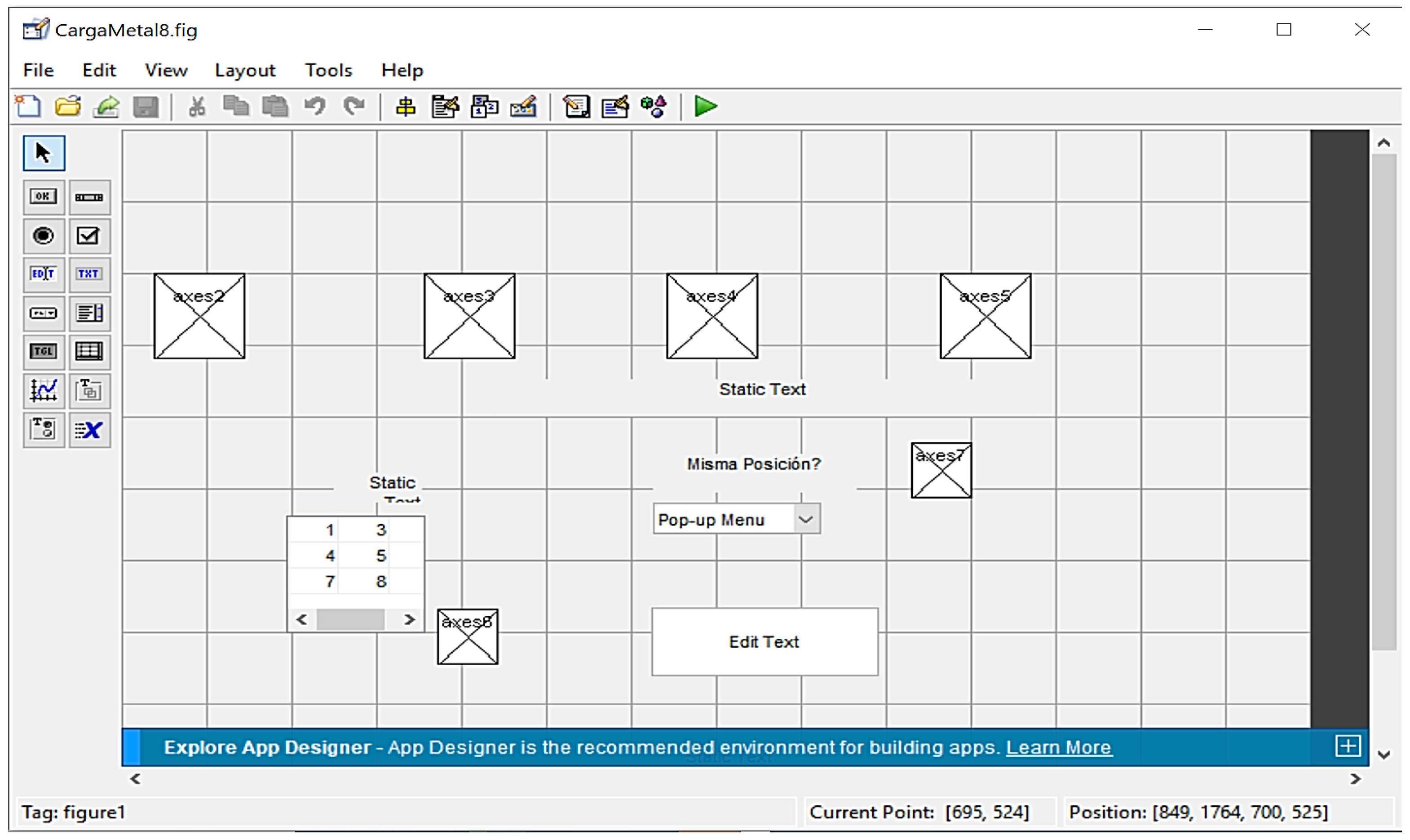Pick the ActiveX Control tool
This screenshot has height=840, width=1410.
pyautogui.click(x=89, y=430)
